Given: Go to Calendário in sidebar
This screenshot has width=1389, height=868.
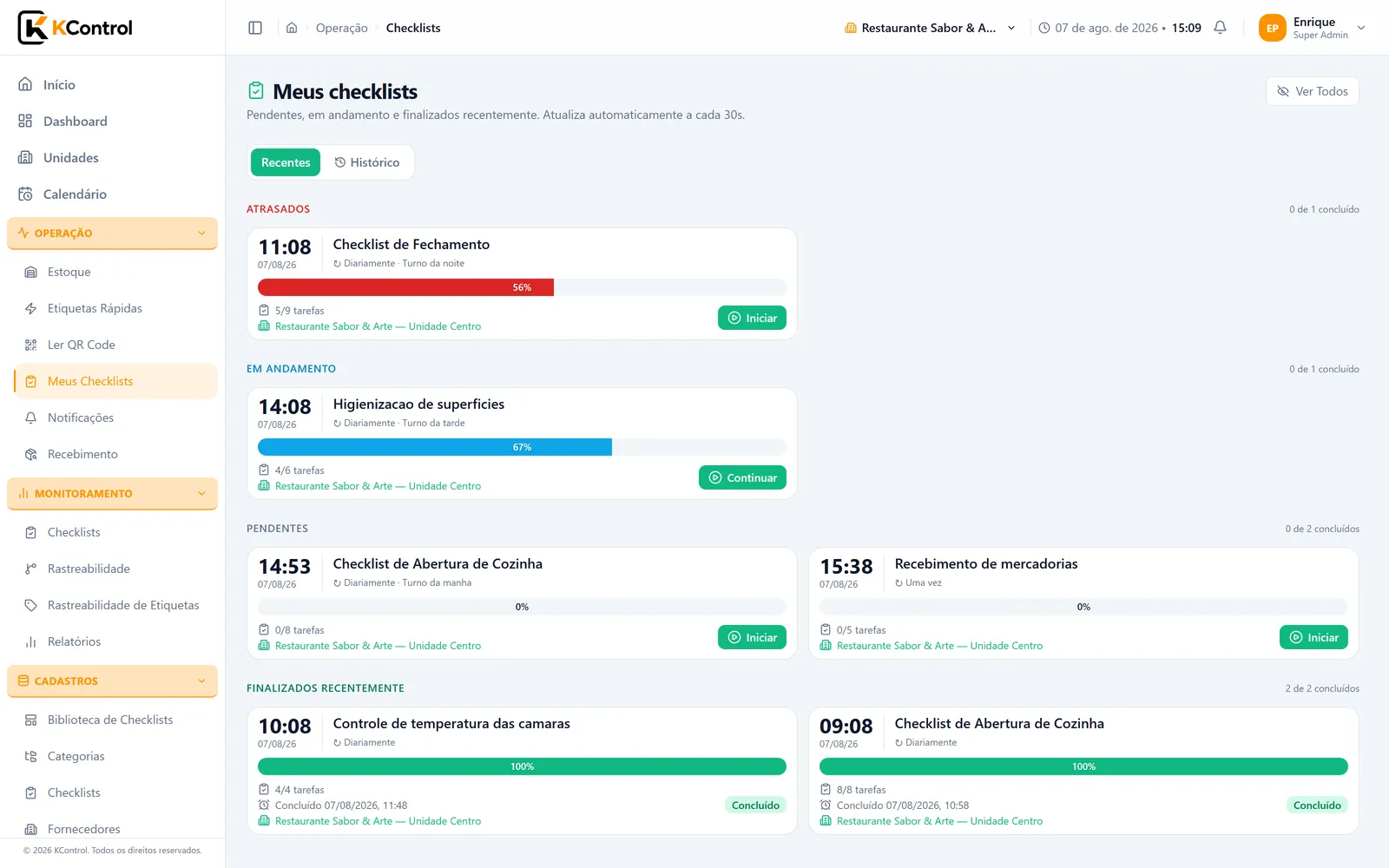Looking at the screenshot, I should [112, 194].
